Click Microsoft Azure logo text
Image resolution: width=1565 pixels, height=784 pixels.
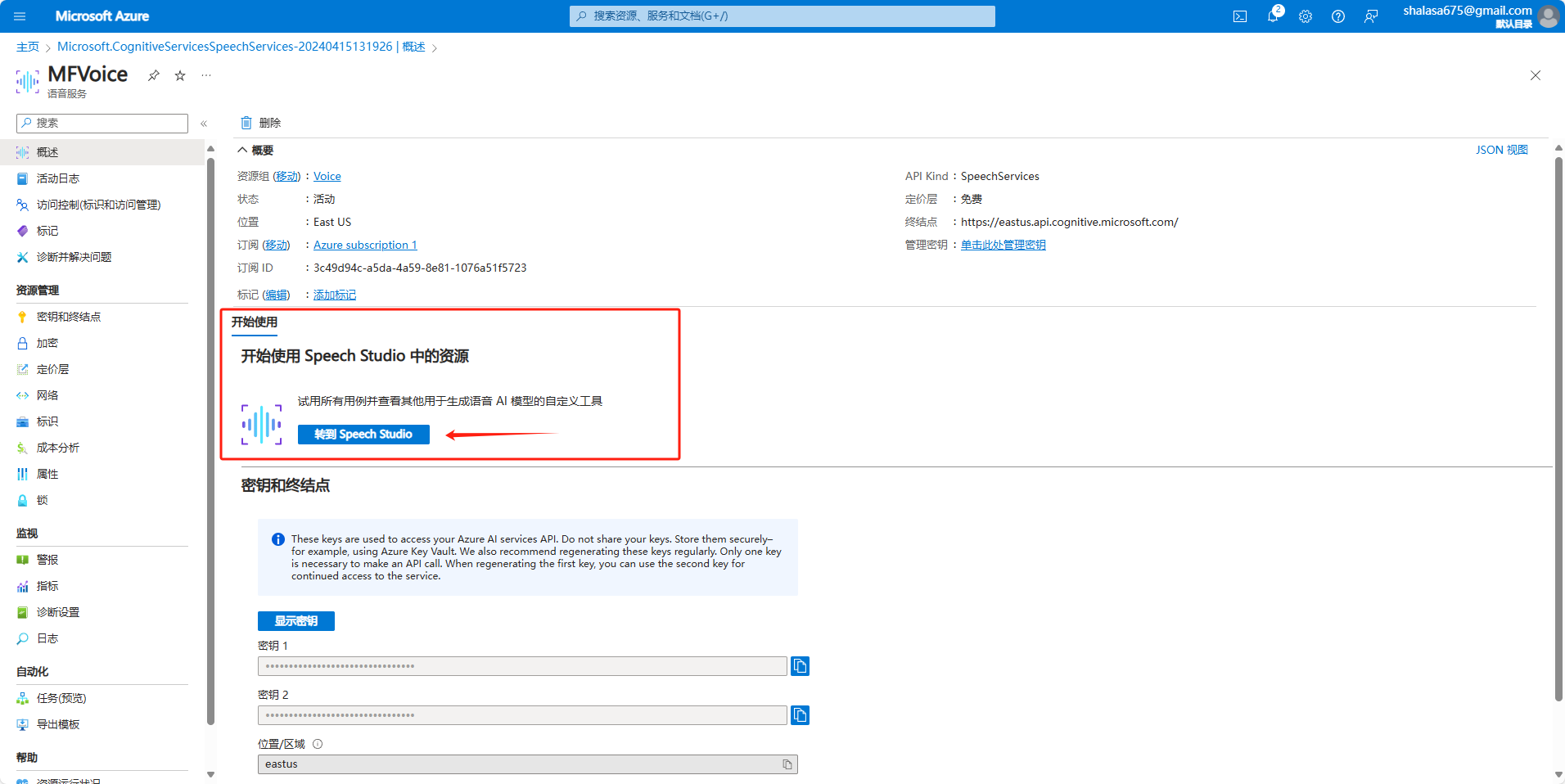click(x=102, y=16)
